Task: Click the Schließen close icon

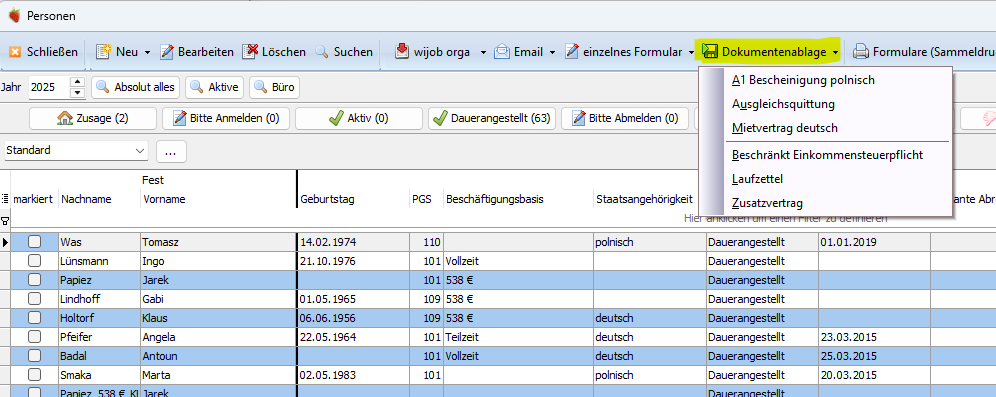Action: click(15, 52)
